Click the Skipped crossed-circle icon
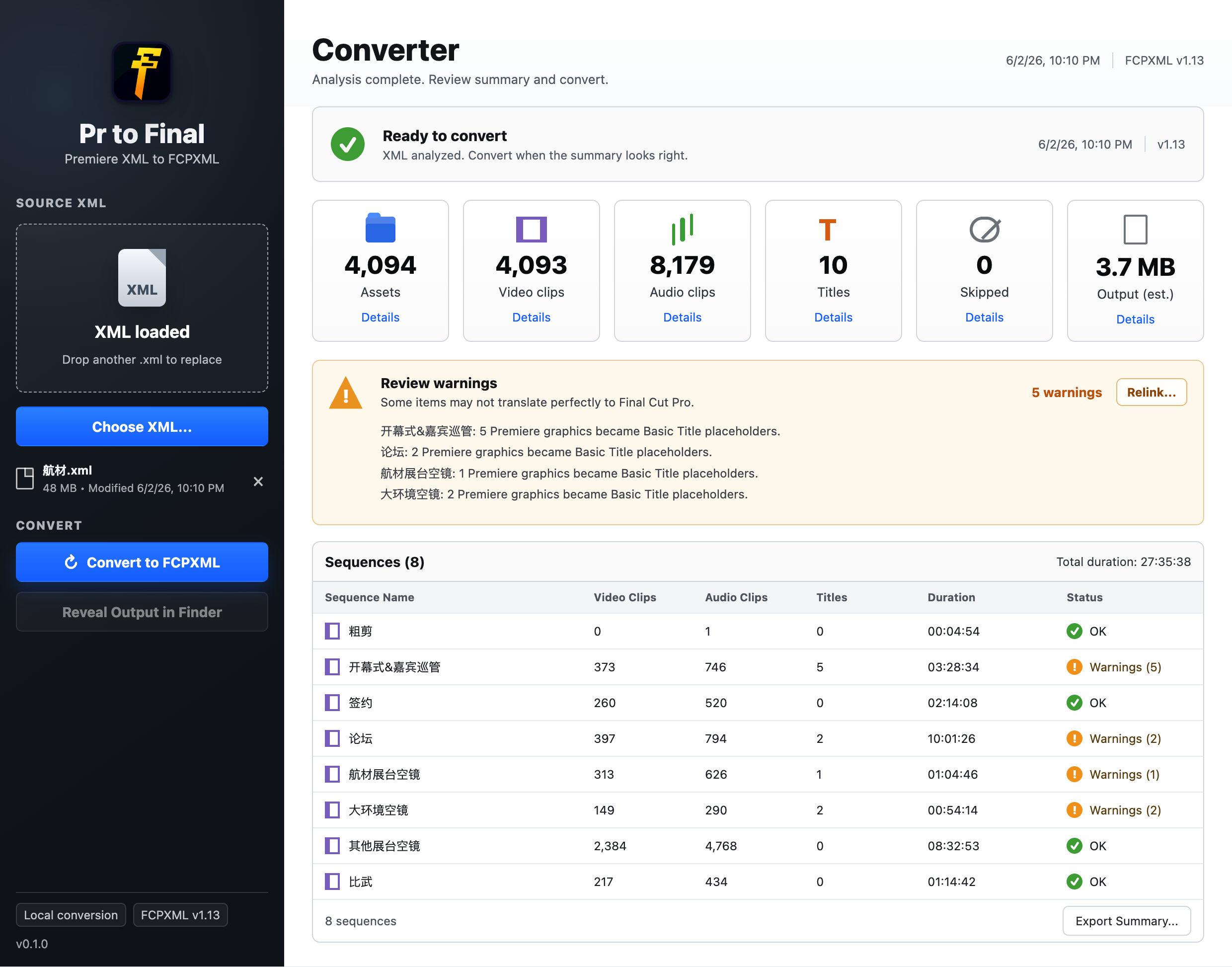This screenshot has width=1232, height=967. [985, 229]
